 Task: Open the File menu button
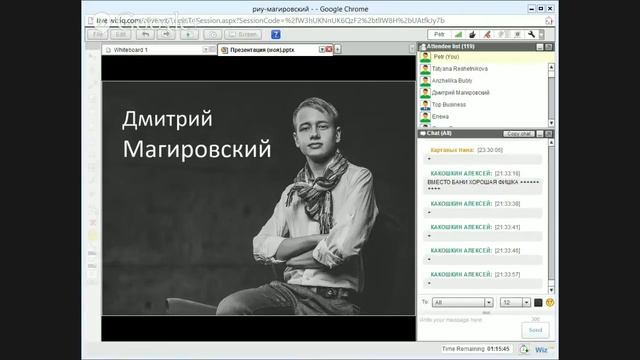[98, 35]
